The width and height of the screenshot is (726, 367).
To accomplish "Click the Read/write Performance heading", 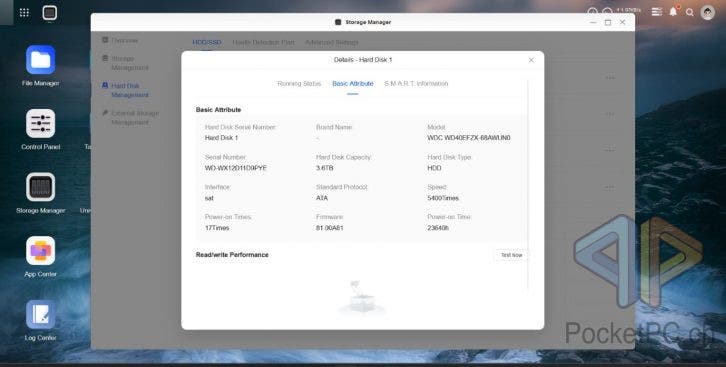I will pyautogui.click(x=232, y=255).
